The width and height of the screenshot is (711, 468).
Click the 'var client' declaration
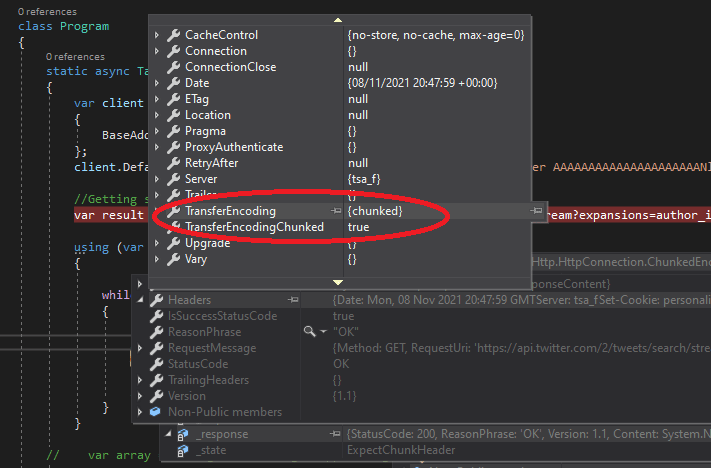point(109,103)
